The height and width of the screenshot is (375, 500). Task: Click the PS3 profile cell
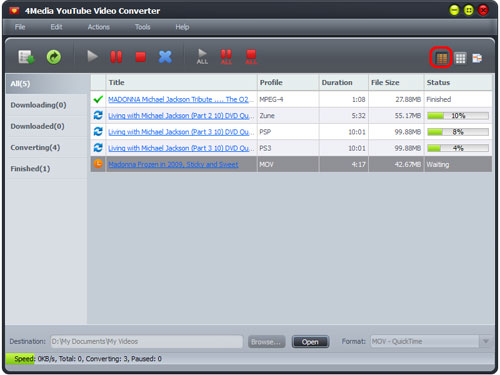pos(288,148)
